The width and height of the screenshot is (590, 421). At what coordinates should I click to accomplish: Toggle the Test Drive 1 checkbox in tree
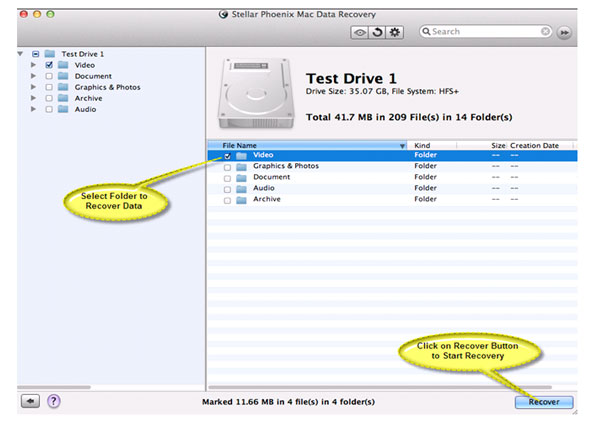[35, 54]
